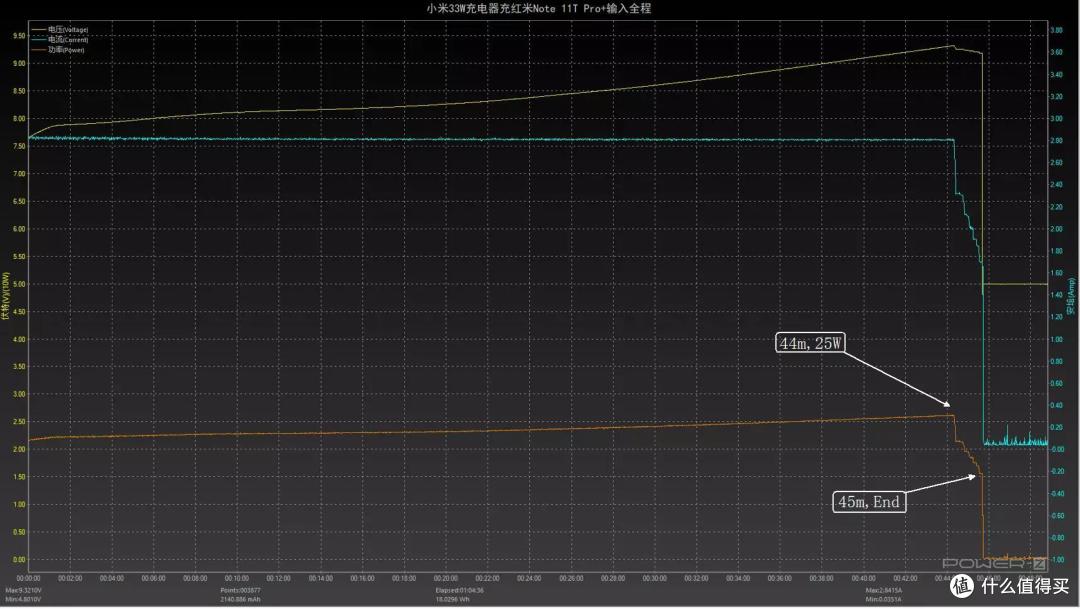Click the Elapsed:01:04:36 status entry
This screenshot has height=609, width=1080.
(459, 590)
